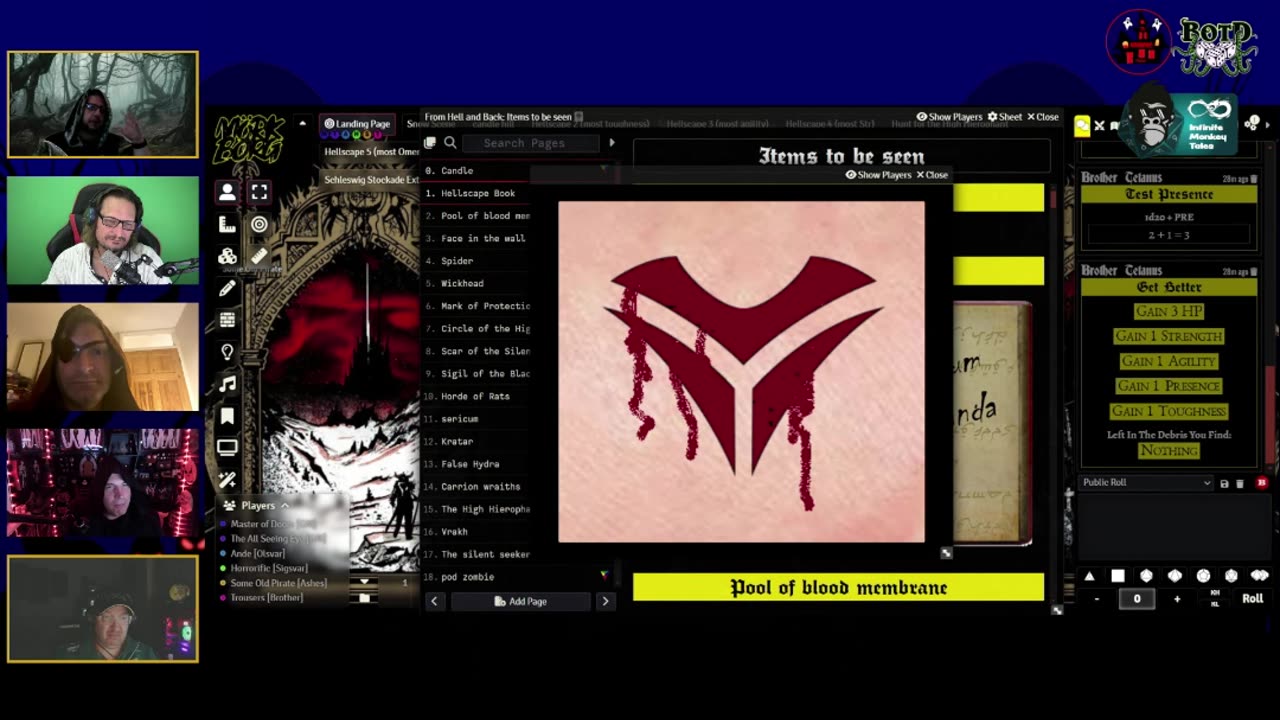Click the roll modifier number field
Image resolution: width=1280 pixels, height=720 pixels.
coord(1137,599)
